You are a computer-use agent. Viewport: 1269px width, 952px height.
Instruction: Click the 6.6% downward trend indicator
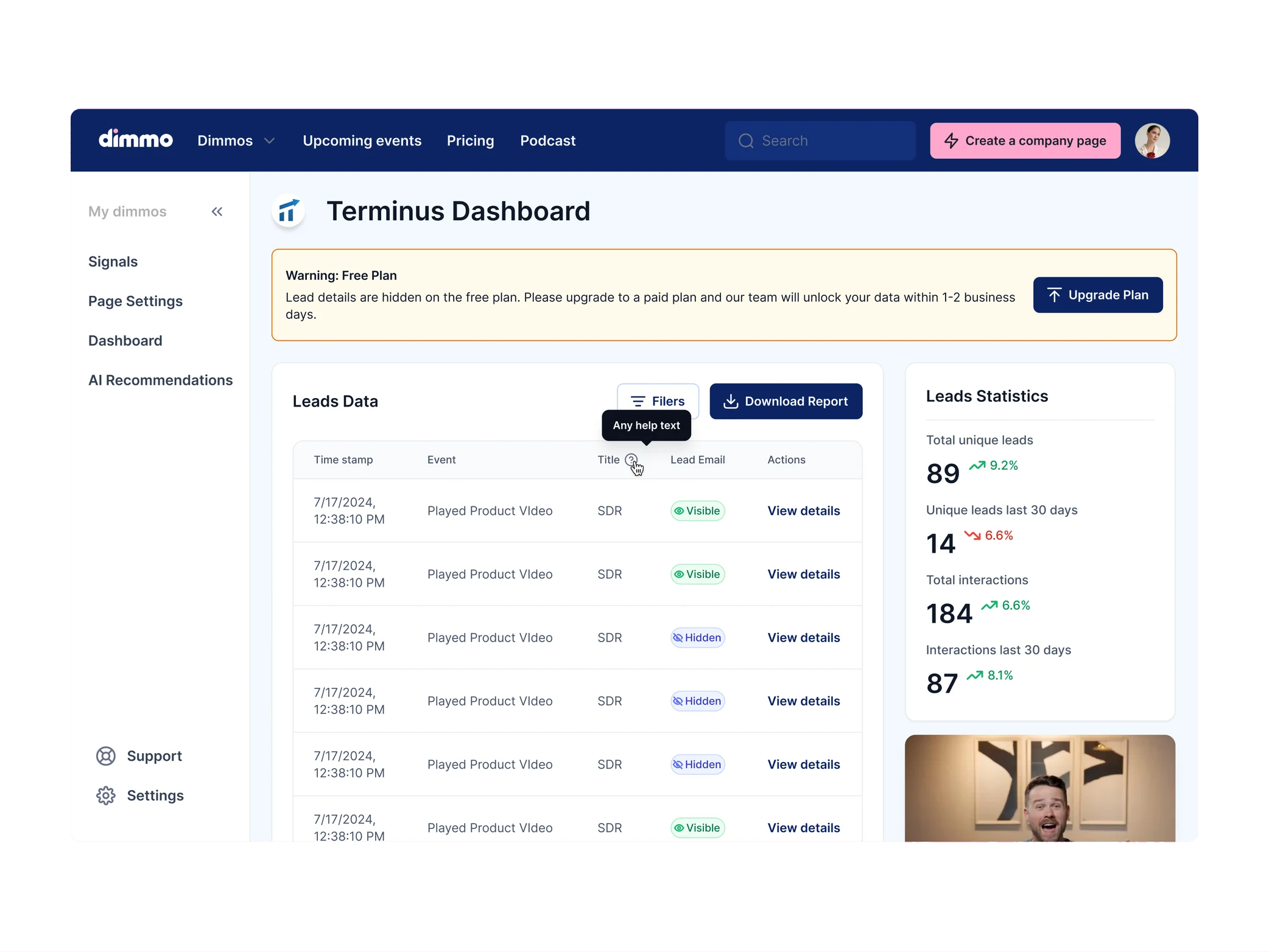pyautogui.click(x=989, y=536)
